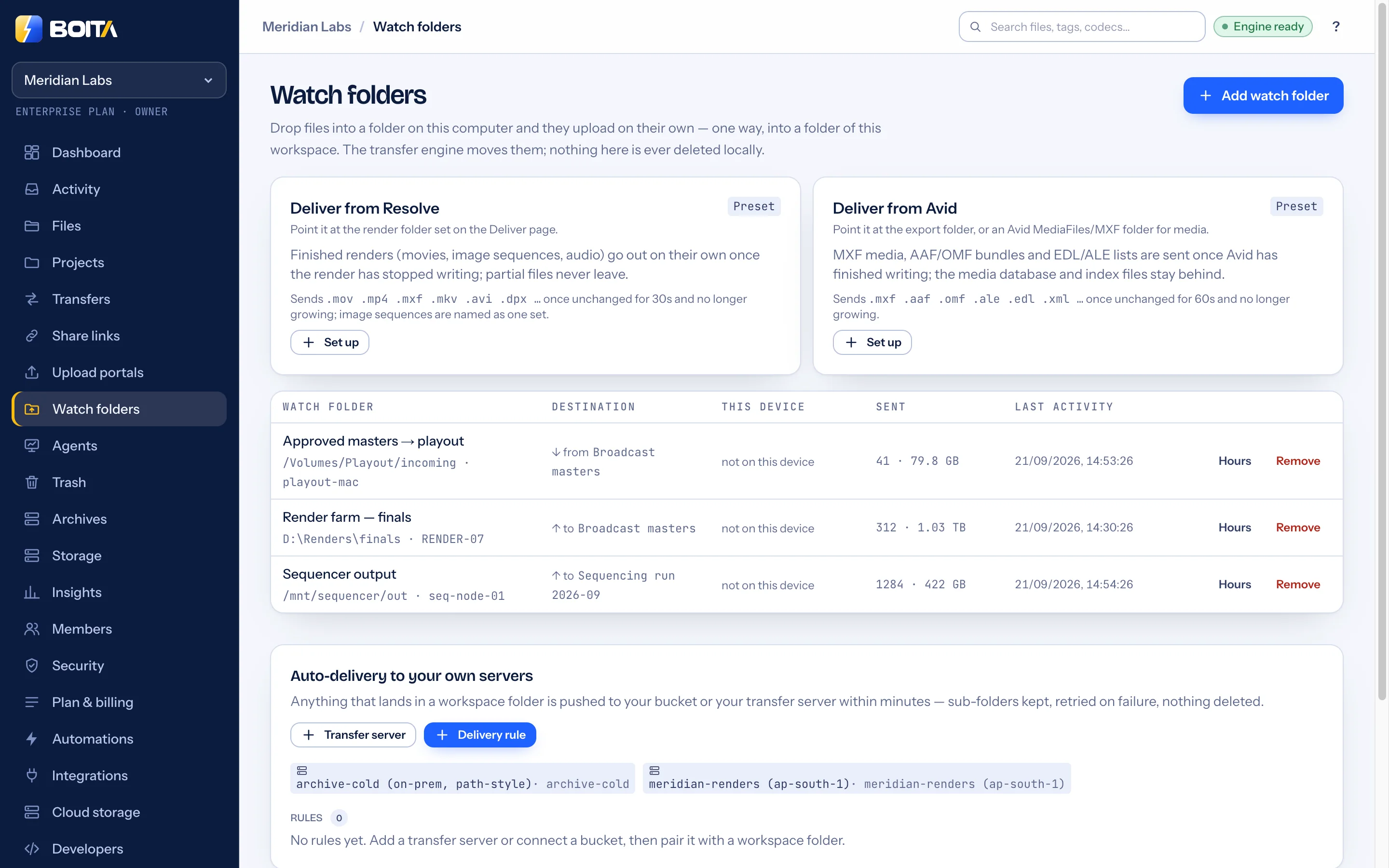Go to Transfers page in sidebar
The image size is (1389, 868).
tap(119, 299)
